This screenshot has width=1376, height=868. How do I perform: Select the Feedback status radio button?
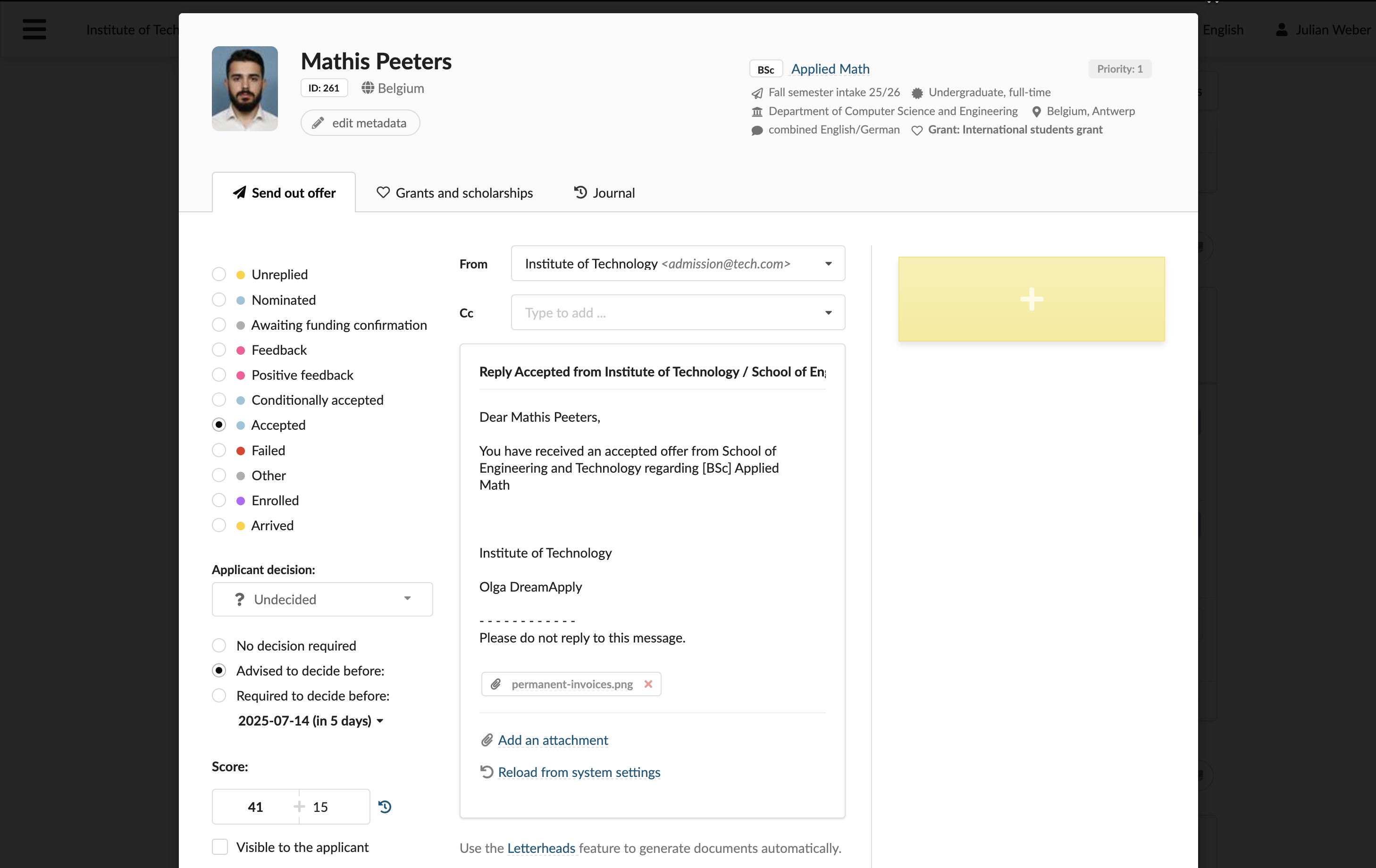tap(219, 350)
